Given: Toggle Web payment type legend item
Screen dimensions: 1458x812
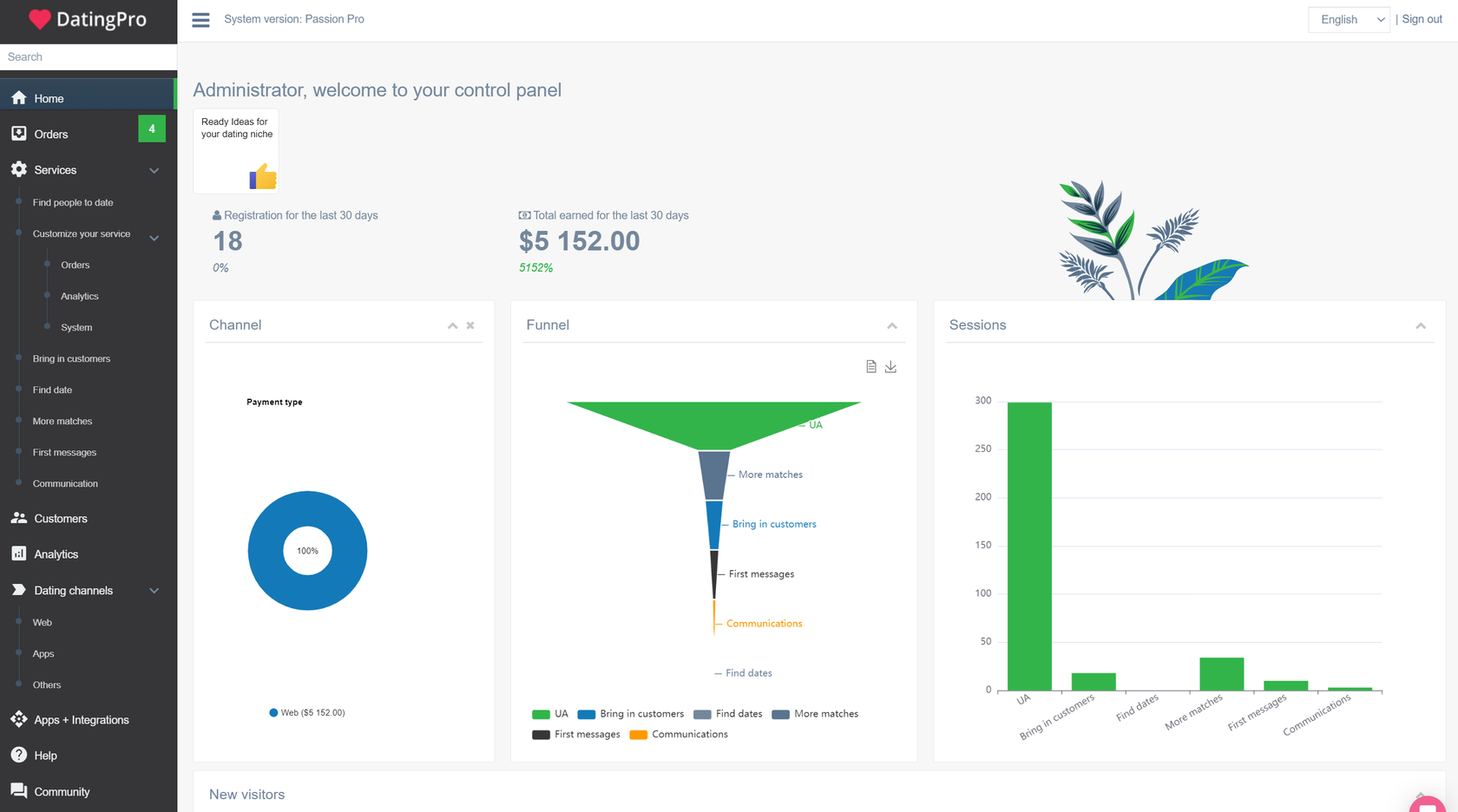Looking at the screenshot, I should 307,713.
